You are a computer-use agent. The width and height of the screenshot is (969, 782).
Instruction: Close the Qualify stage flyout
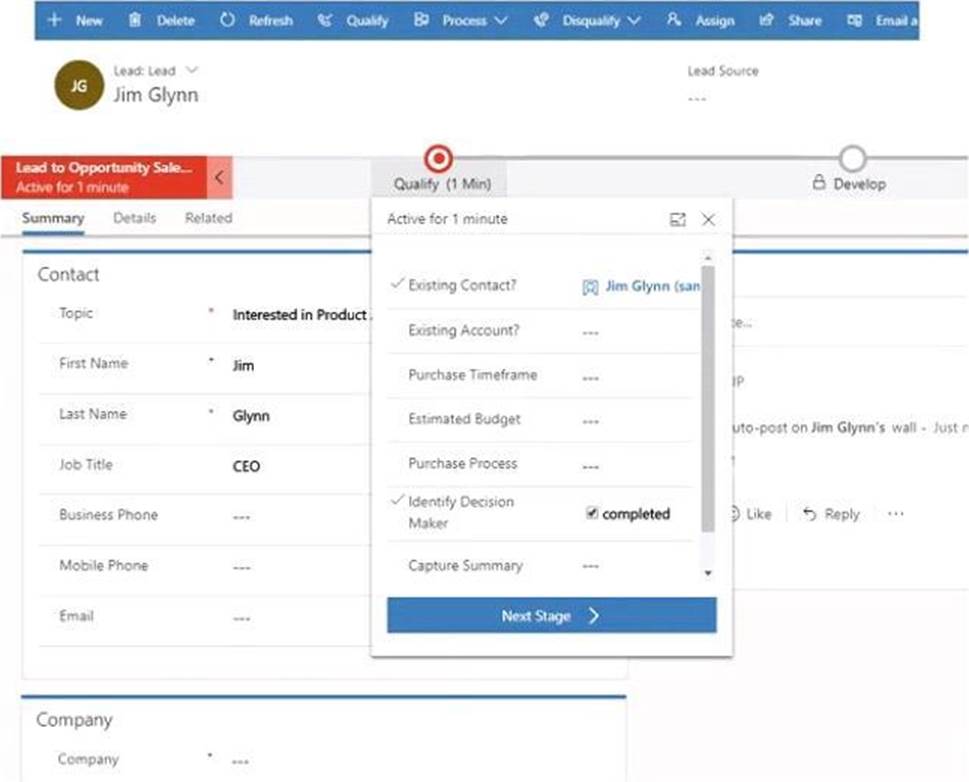pyautogui.click(x=708, y=220)
